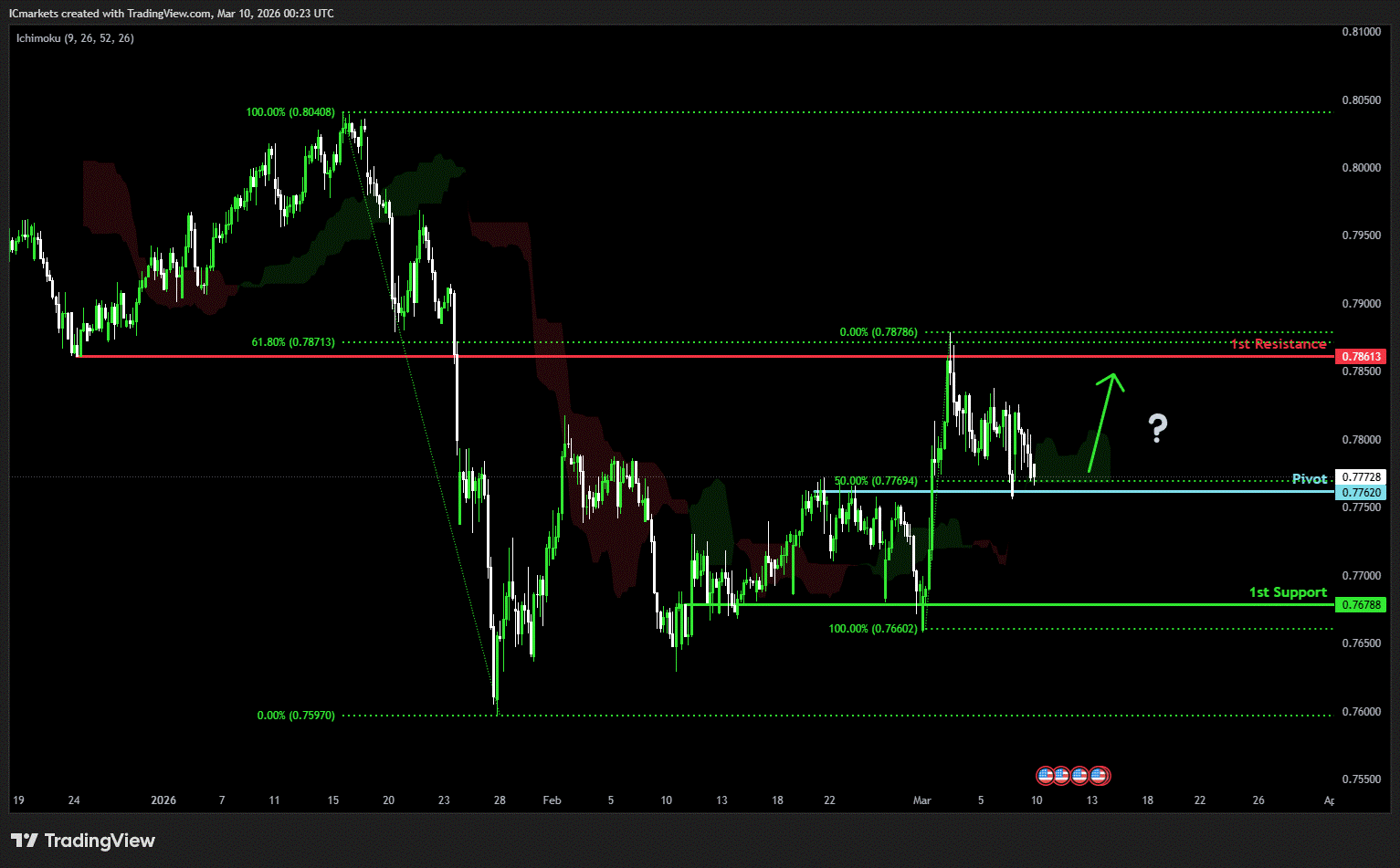Viewport: 1400px width, 868px height.
Task: Click the white 0.77728 current price label
Action: [1360, 477]
